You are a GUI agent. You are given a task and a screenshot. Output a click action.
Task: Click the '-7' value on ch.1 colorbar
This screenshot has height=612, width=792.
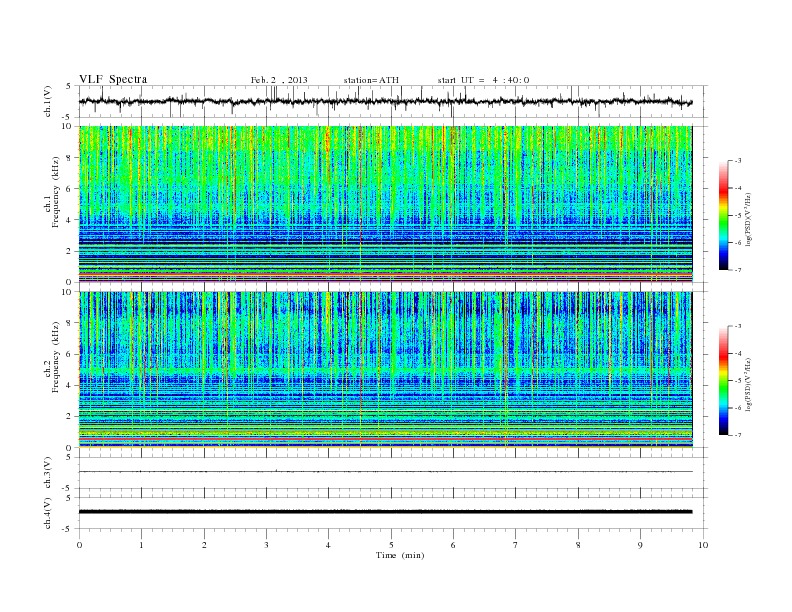[737, 270]
